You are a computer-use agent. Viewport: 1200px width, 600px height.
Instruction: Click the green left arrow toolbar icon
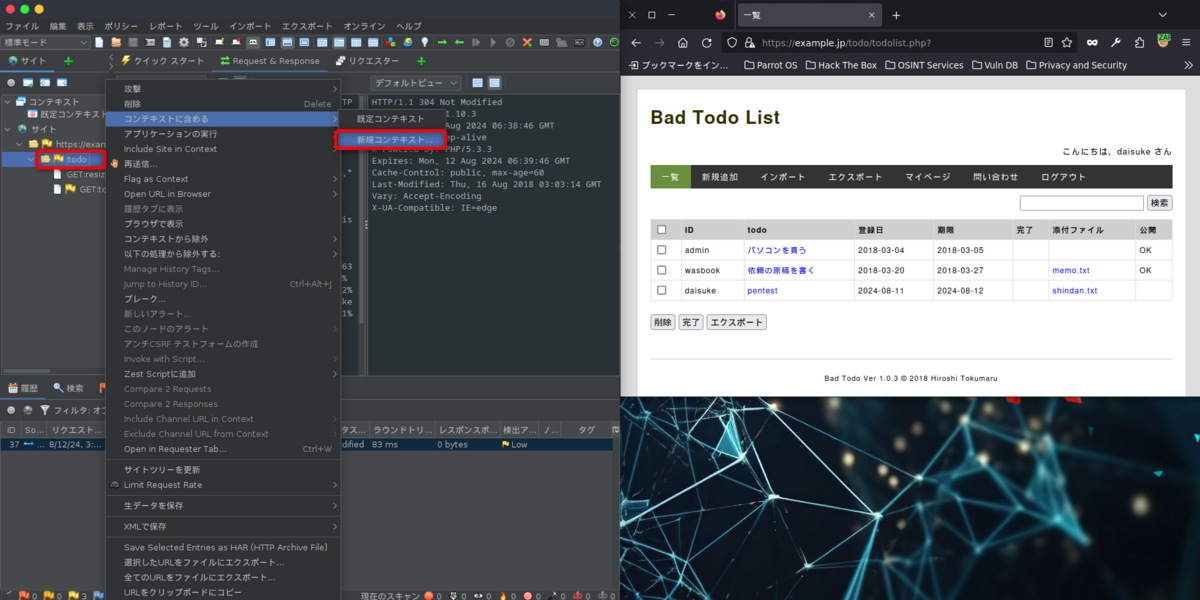459,42
